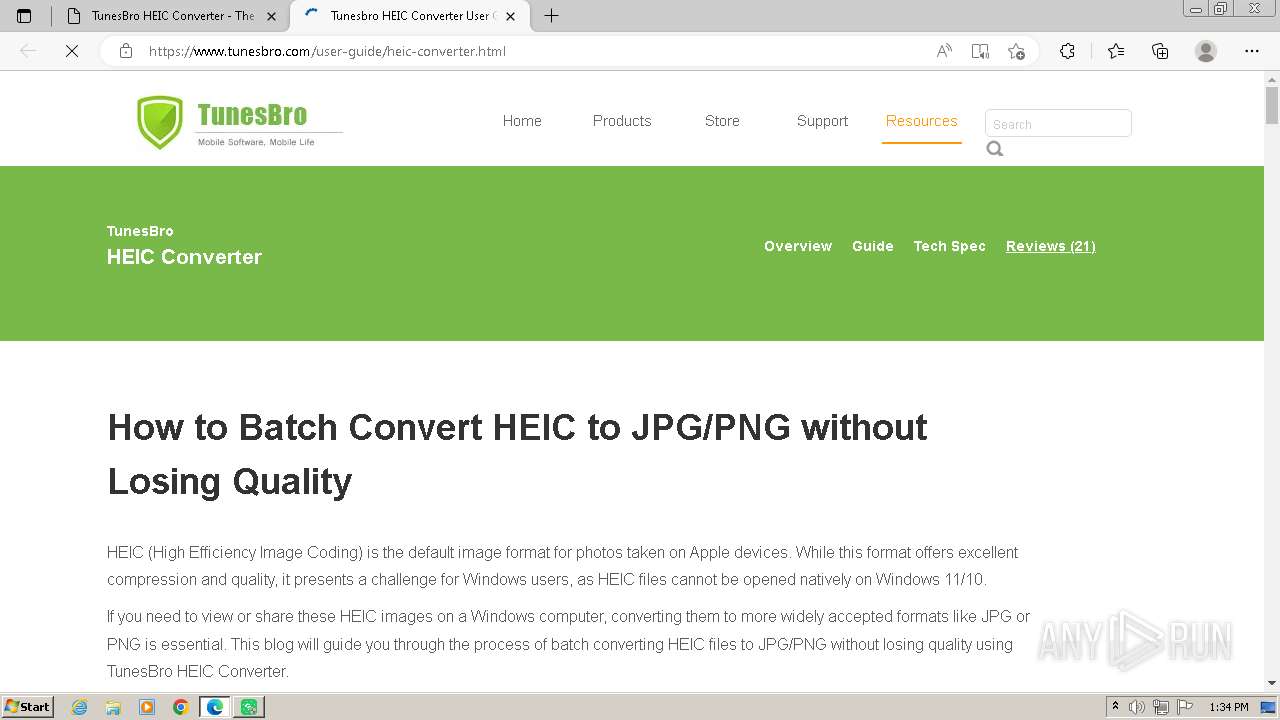Open the Reviews (21) link

[x=1051, y=246]
